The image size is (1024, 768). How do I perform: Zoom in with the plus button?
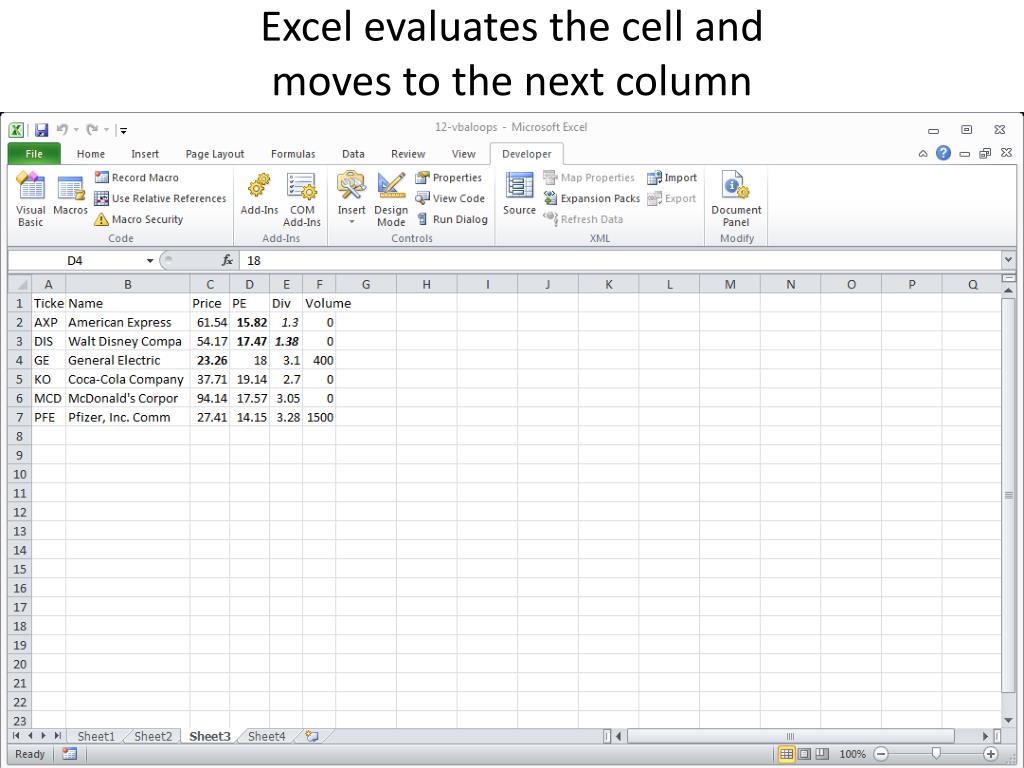coord(990,754)
